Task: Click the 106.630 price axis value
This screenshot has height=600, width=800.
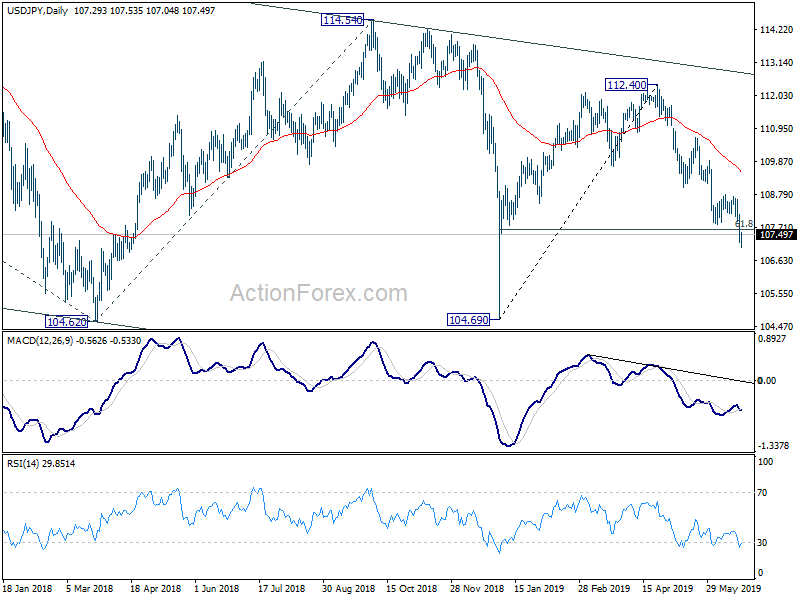Action: tap(776, 261)
